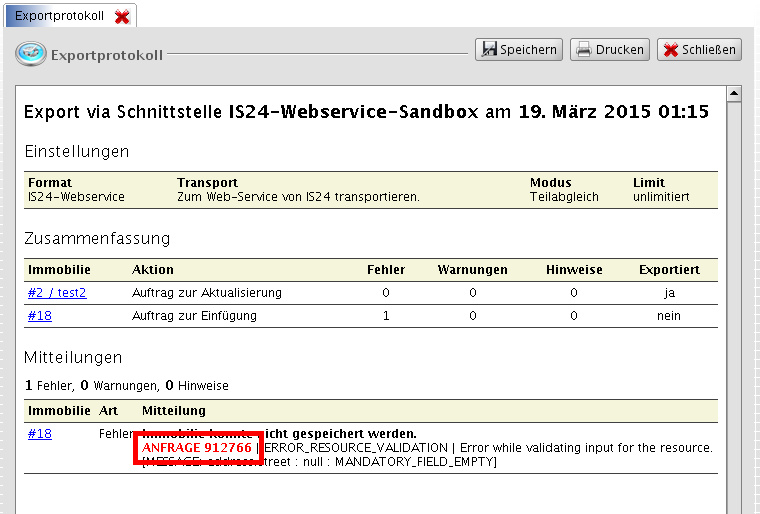Click the 'Warnungen' column header in summary

[472, 270]
